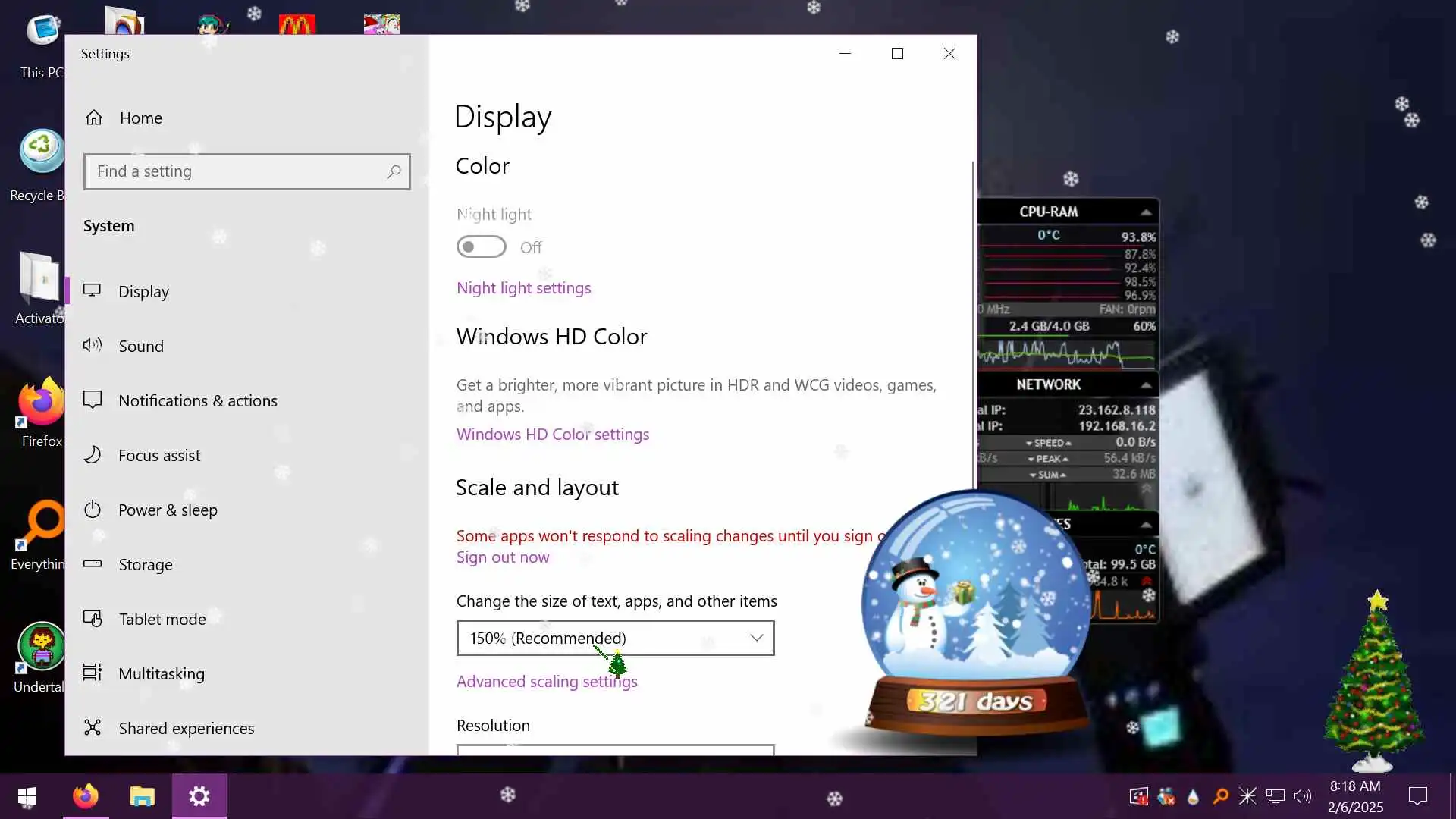
Task: Open Focus assist settings
Action: point(158,455)
